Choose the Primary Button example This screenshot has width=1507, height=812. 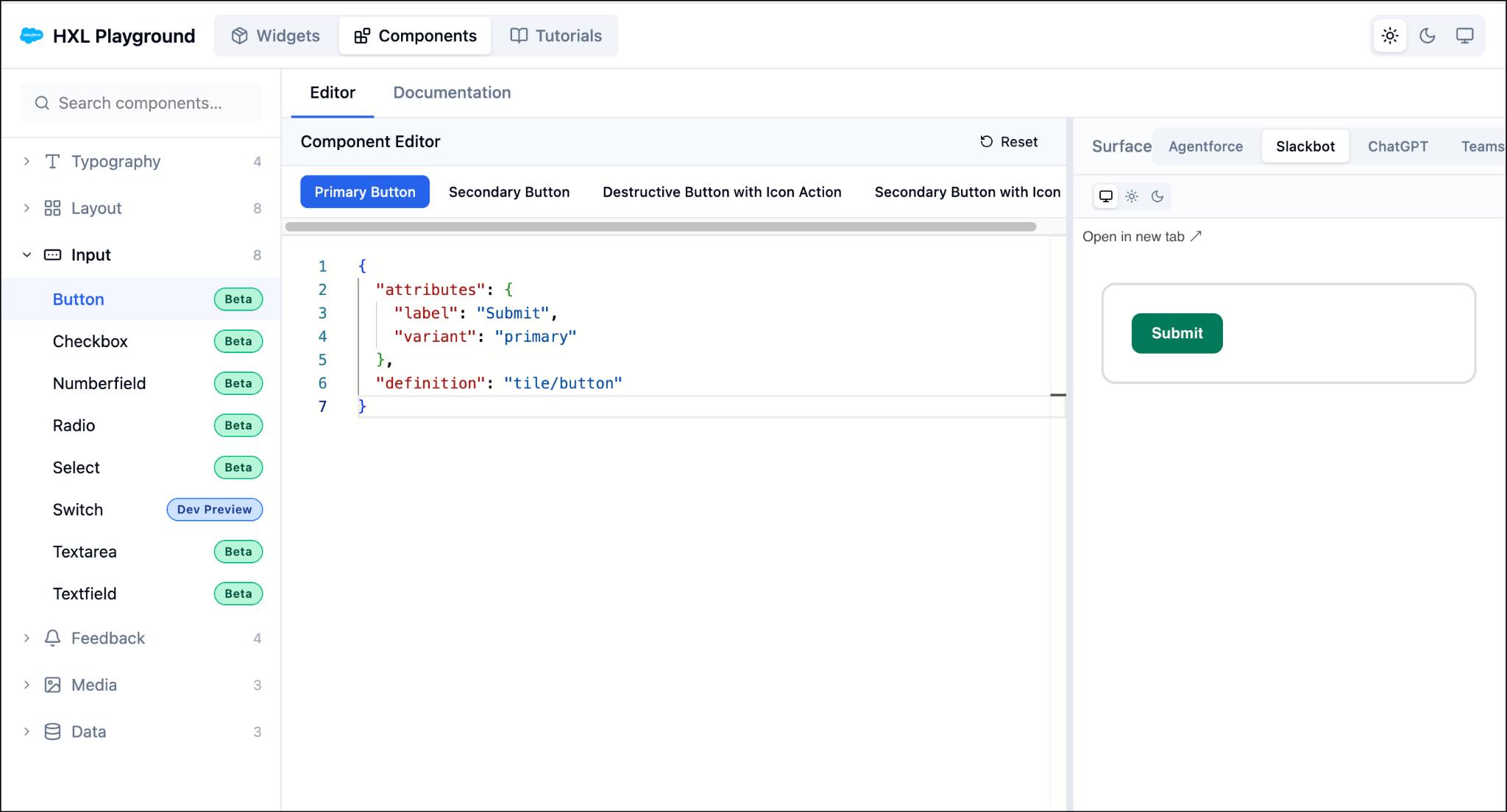pyautogui.click(x=365, y=192)
